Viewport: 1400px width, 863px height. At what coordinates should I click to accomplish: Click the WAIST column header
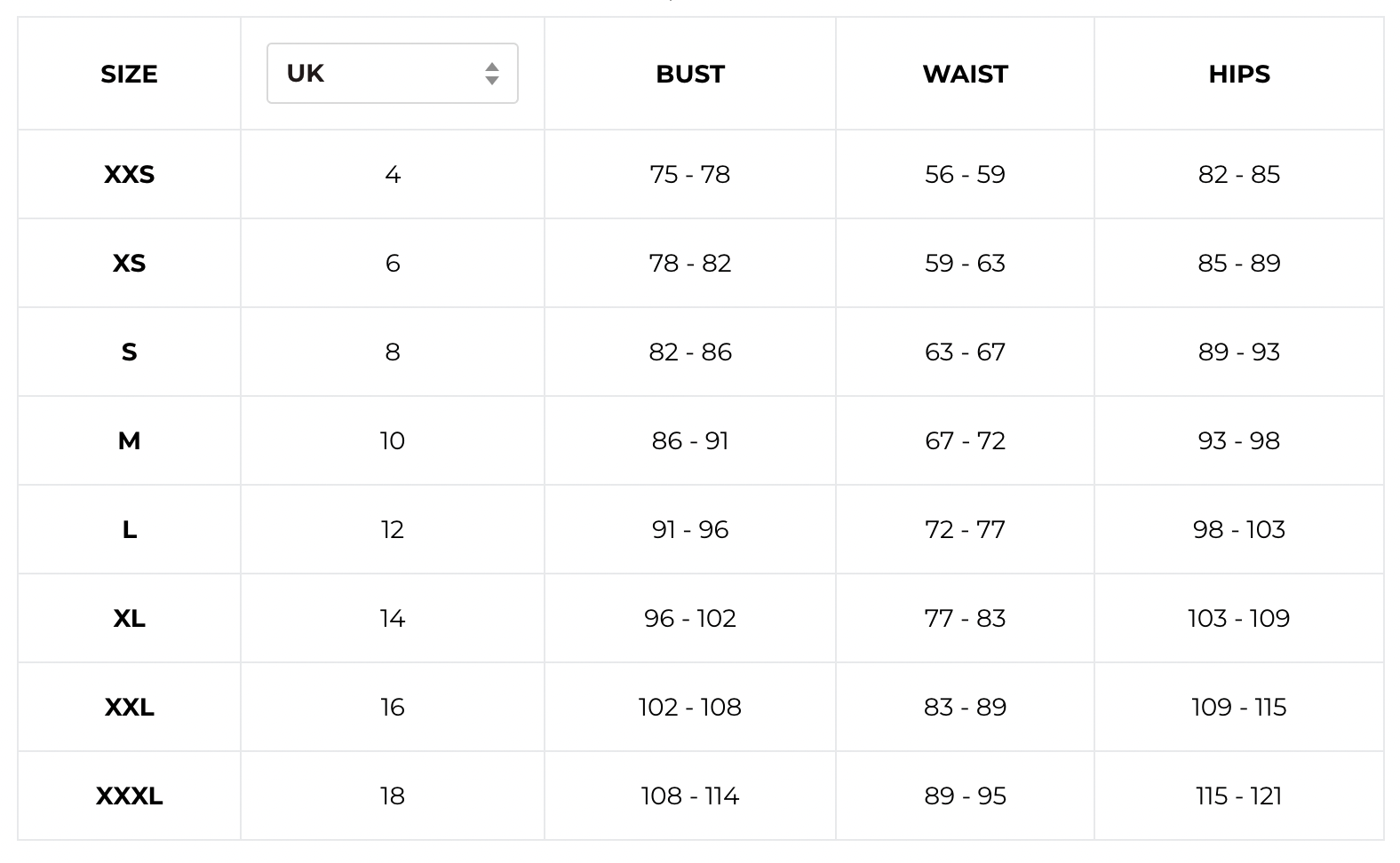pyautogui.click(x=965, y=75)
